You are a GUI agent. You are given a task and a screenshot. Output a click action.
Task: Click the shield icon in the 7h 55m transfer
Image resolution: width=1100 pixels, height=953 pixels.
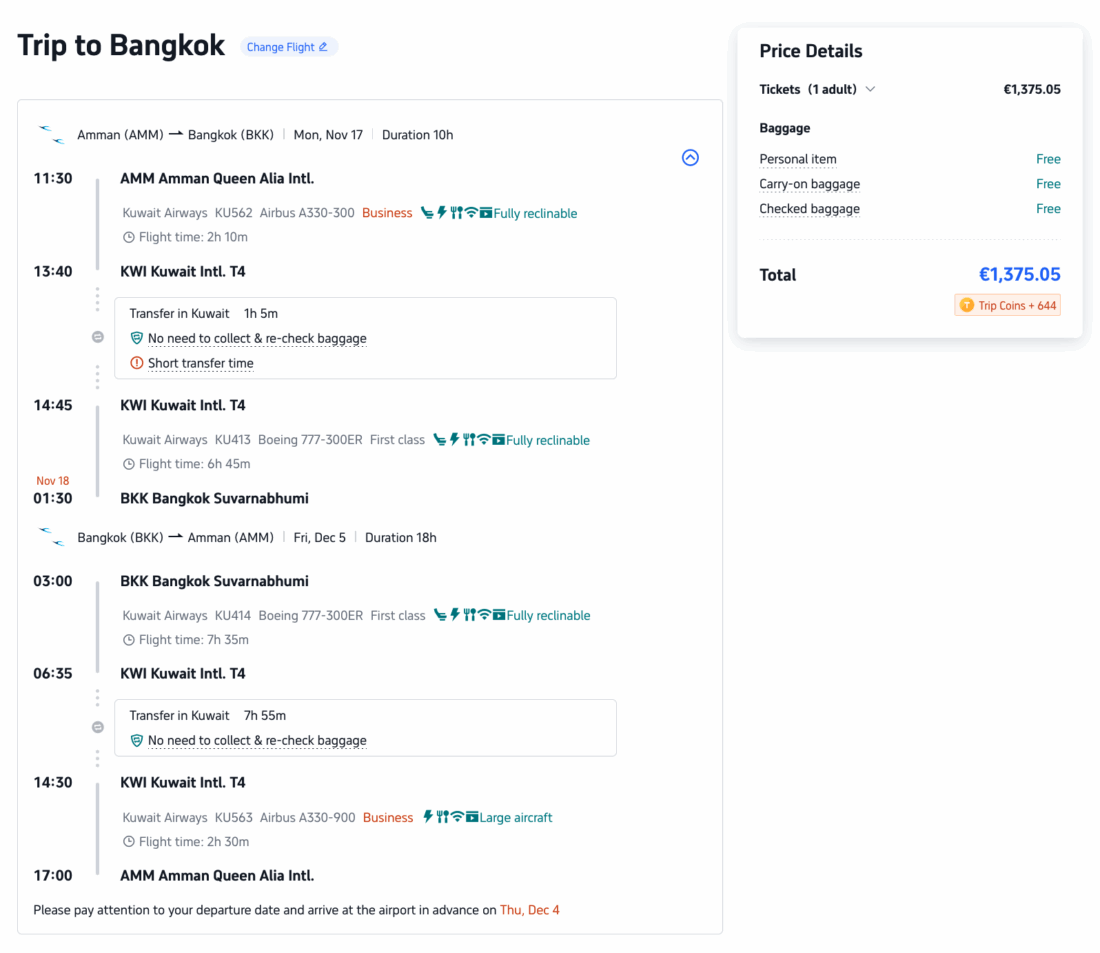(x=137, y=741)
